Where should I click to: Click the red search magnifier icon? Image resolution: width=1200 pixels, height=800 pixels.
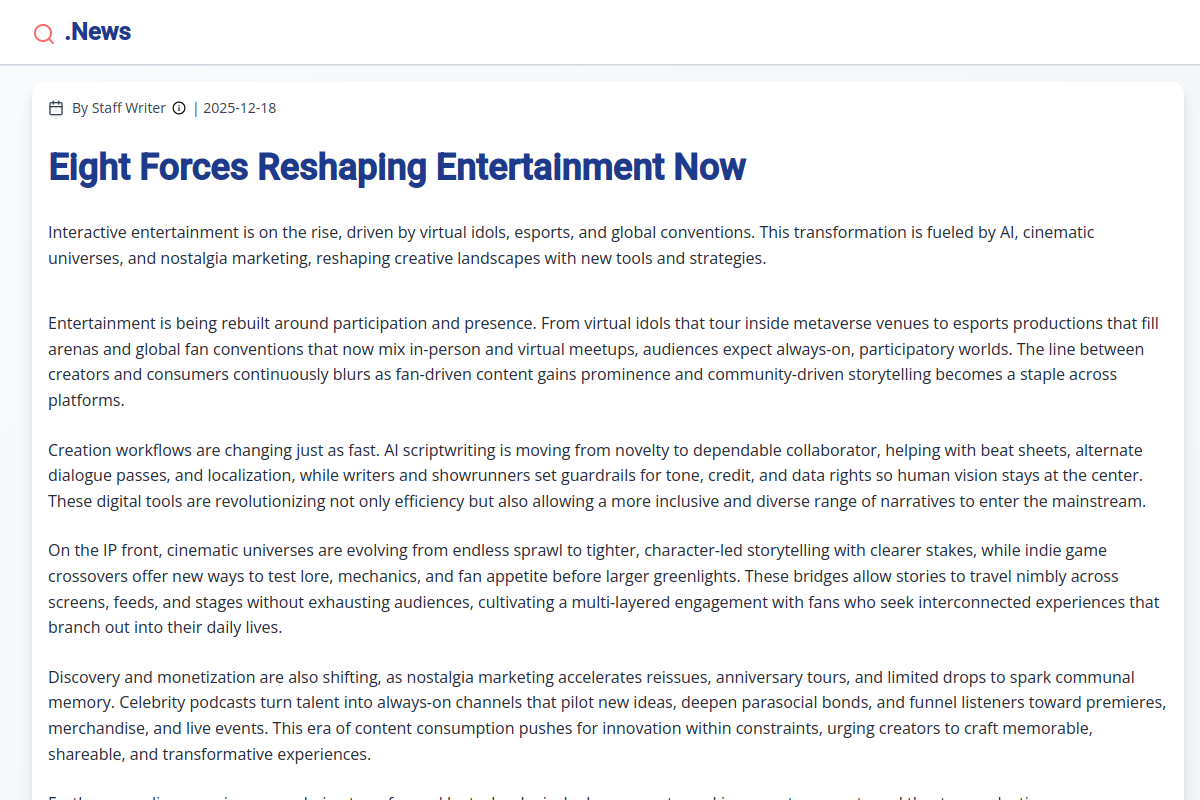click(44, 34)
